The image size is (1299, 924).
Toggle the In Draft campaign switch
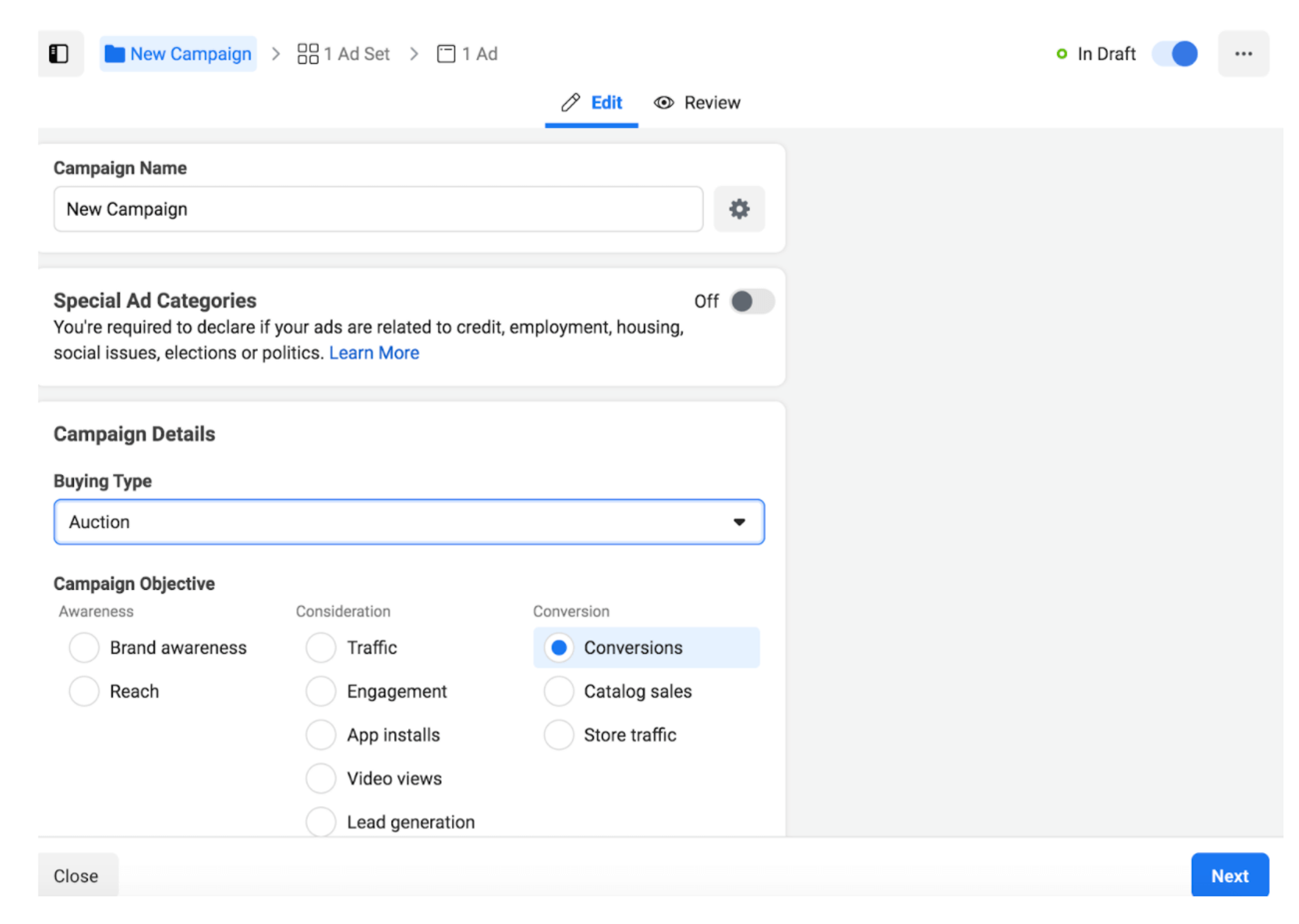pos(1176,54)
